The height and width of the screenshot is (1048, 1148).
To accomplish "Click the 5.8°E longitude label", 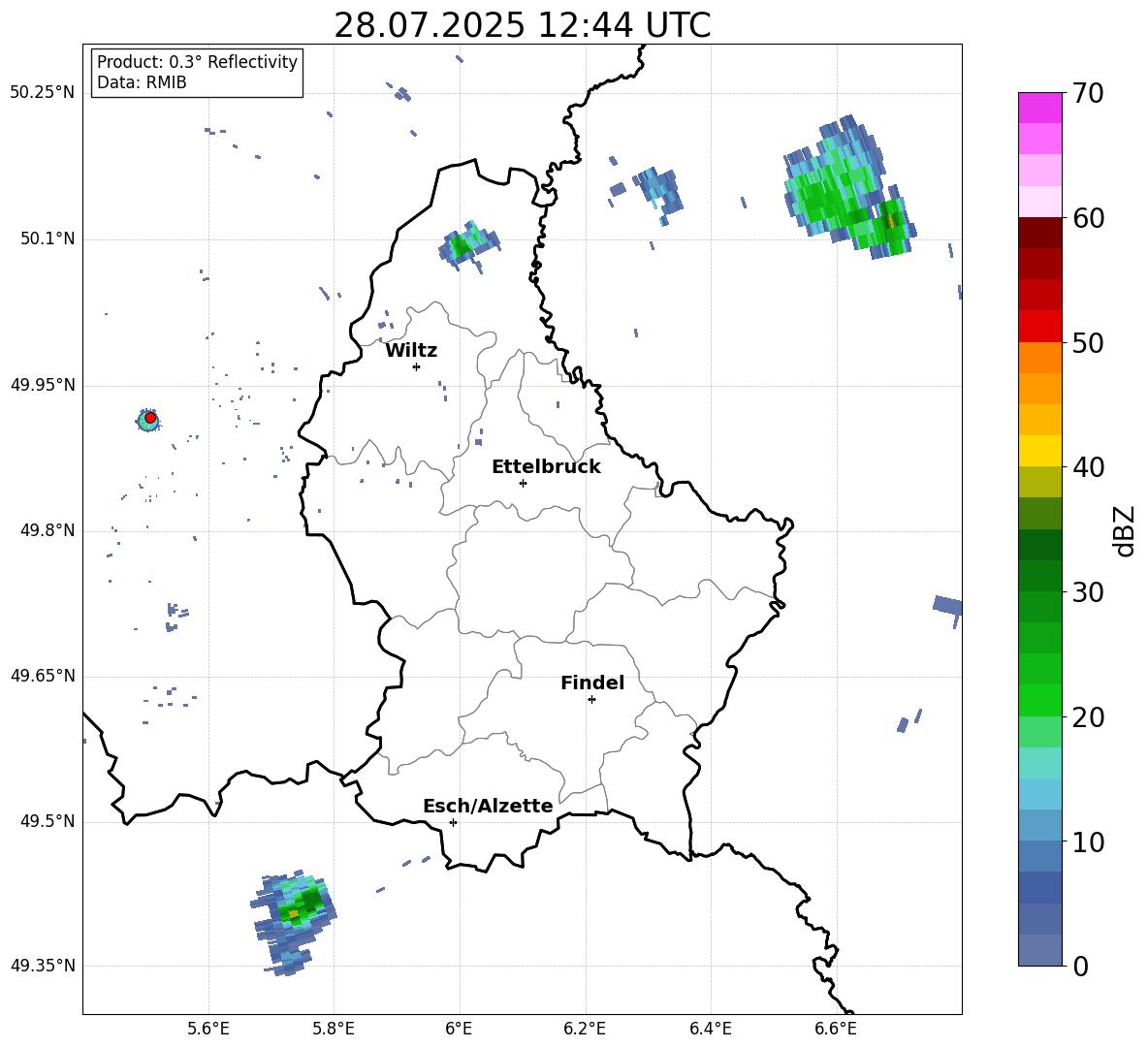I will pos(334,1029).
